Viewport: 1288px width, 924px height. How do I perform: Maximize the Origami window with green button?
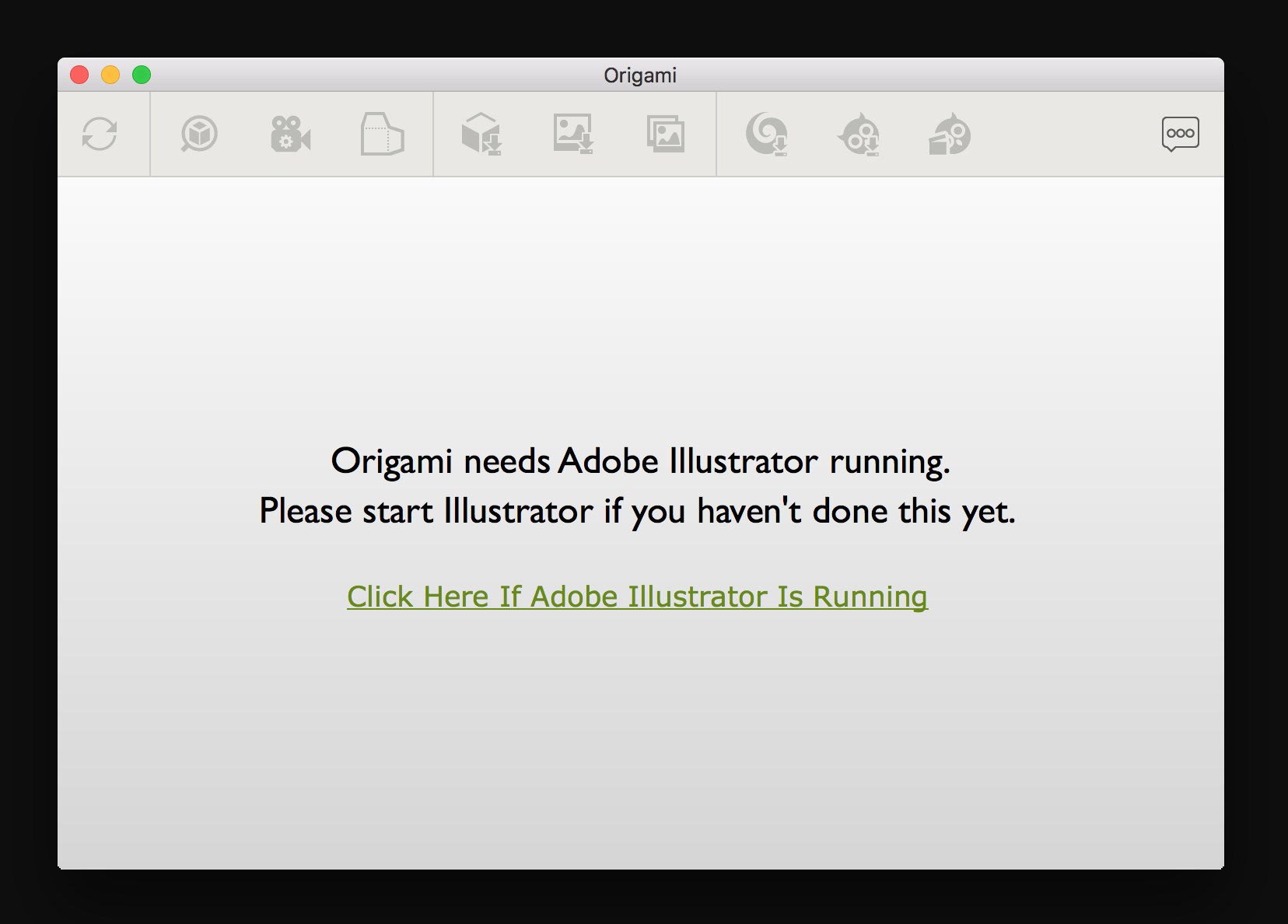[x=142, y=75]
